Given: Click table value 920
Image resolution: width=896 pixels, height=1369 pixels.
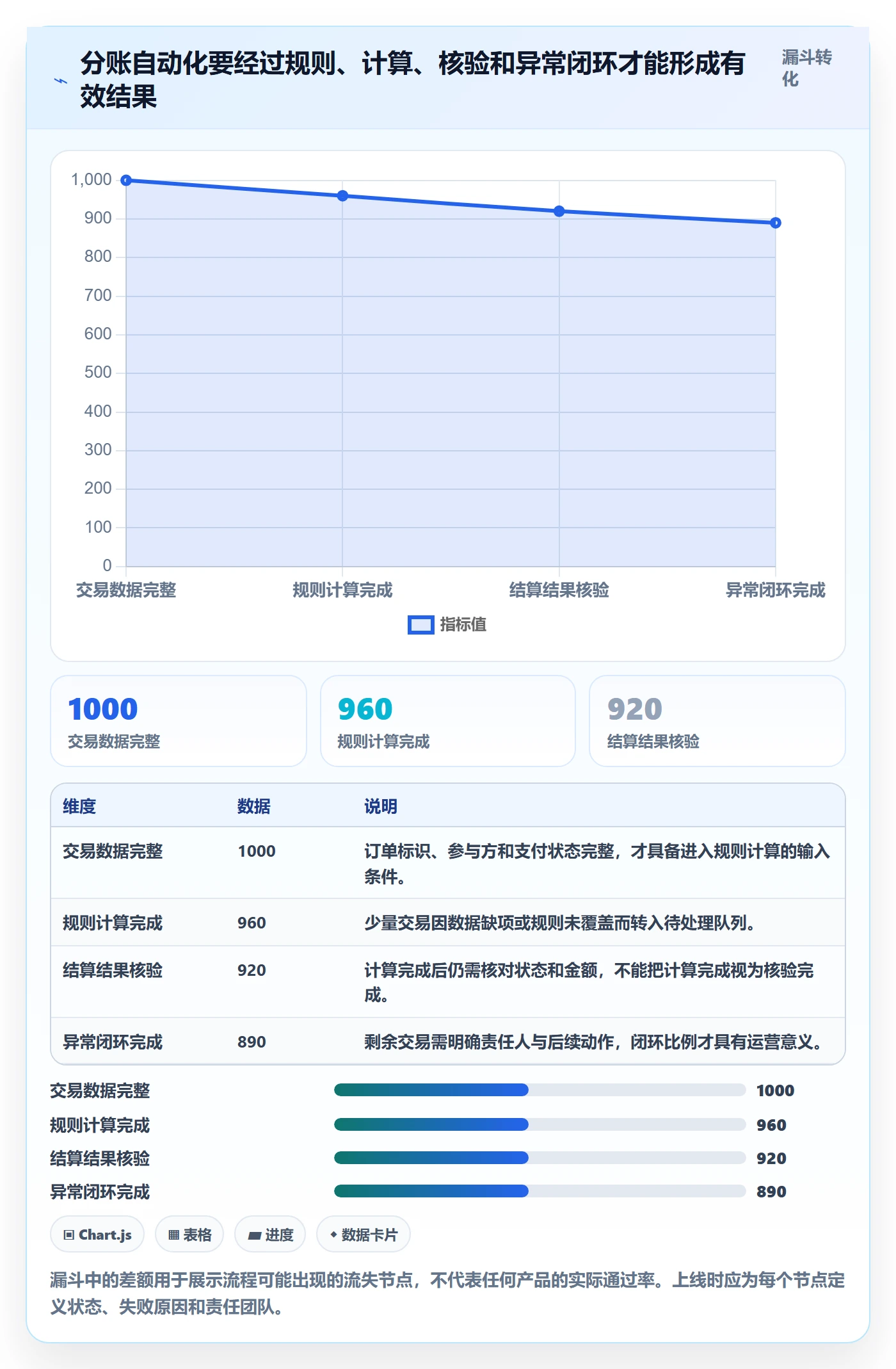Looking at the screenshot, I should tap(252, 971).
